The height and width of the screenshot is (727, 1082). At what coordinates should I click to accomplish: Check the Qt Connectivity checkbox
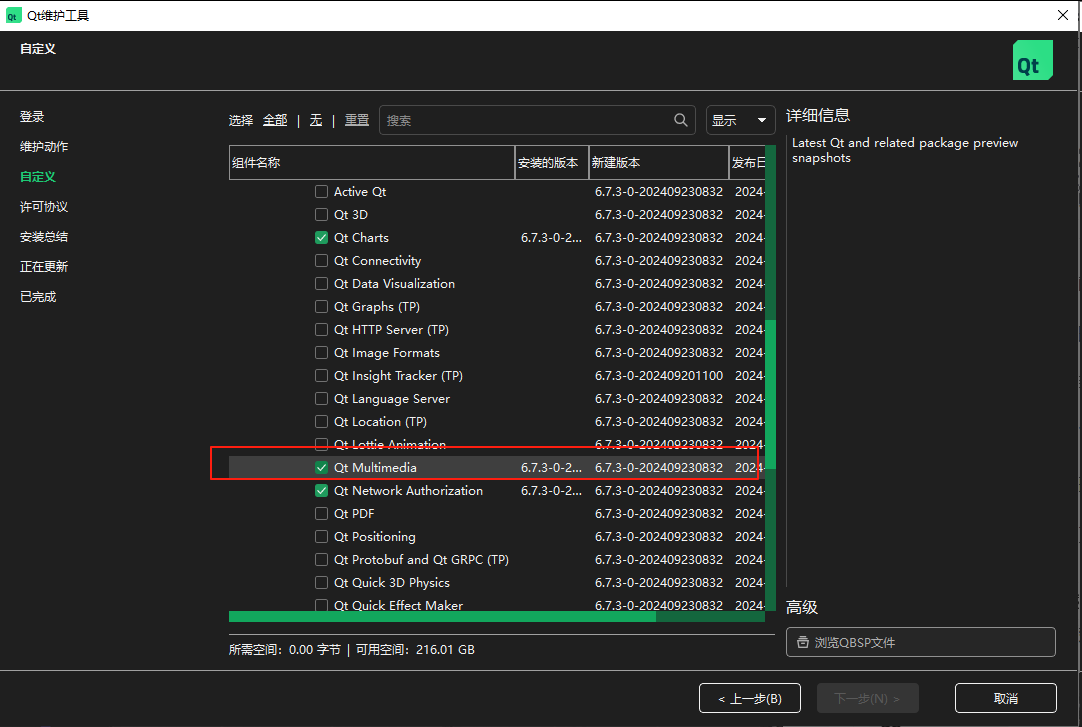point(321,261)
